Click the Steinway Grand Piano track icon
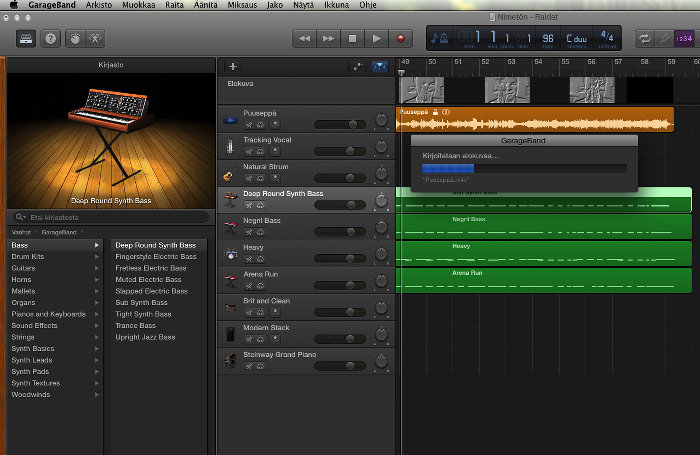The image size is (700, 455). click(x=230, y=361)
